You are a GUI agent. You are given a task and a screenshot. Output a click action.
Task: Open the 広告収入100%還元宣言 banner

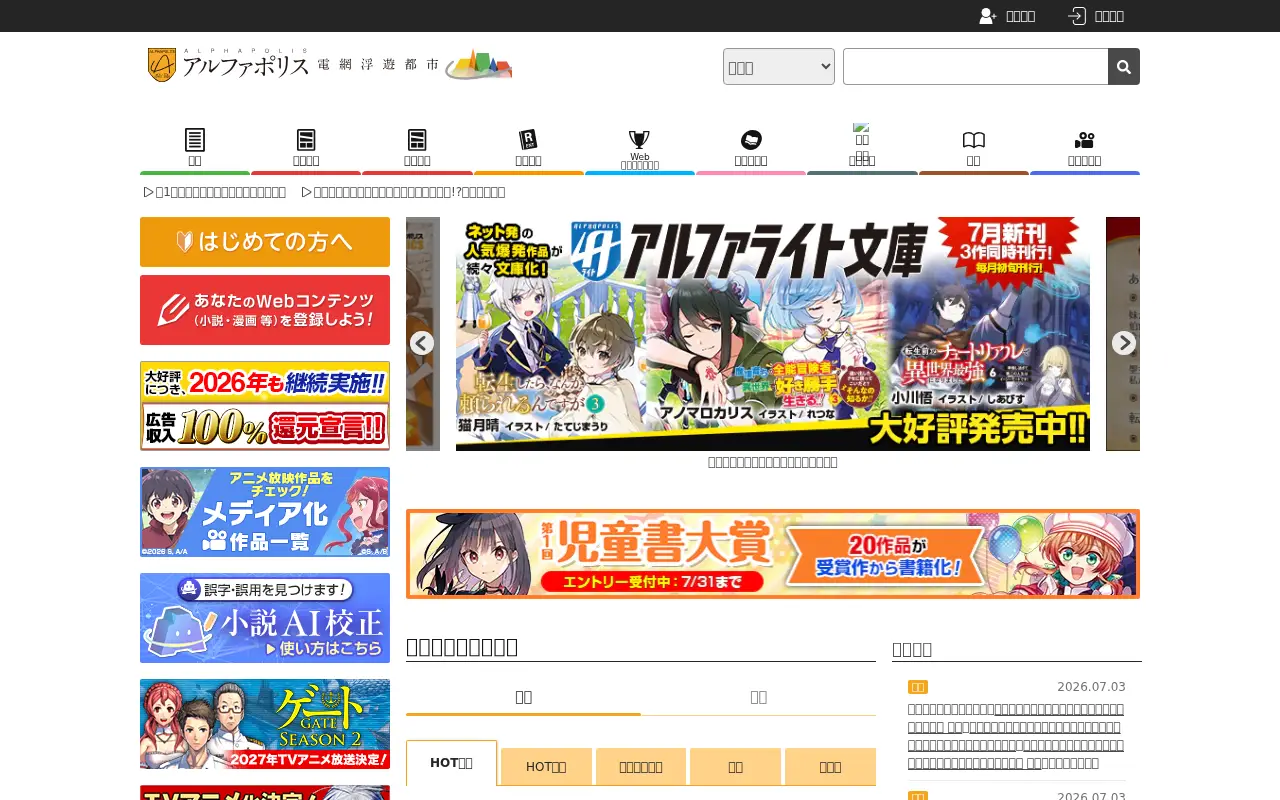265,406
